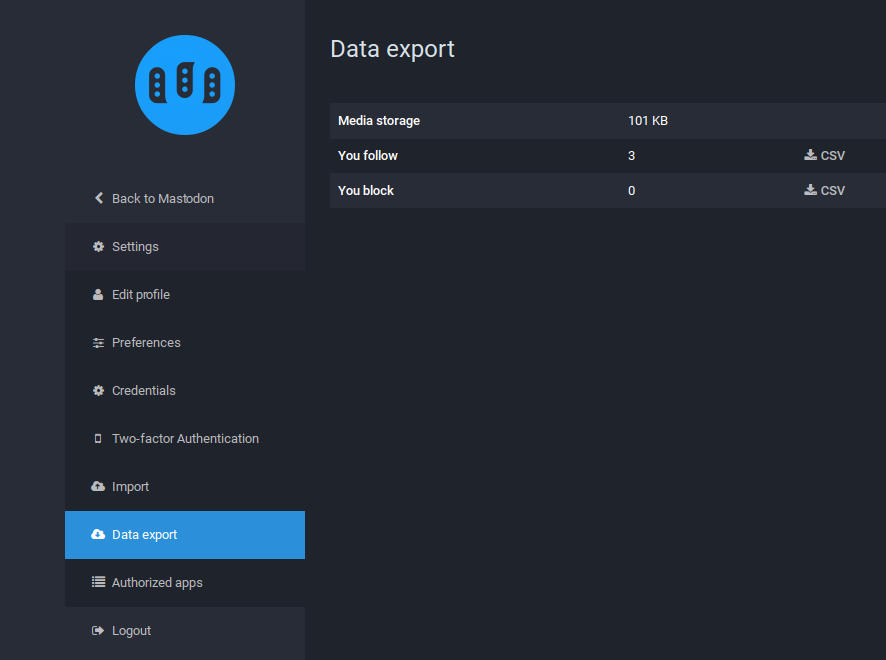
Task: Download the CSV of accounts you follow
Action: click(x=825, y=156)
